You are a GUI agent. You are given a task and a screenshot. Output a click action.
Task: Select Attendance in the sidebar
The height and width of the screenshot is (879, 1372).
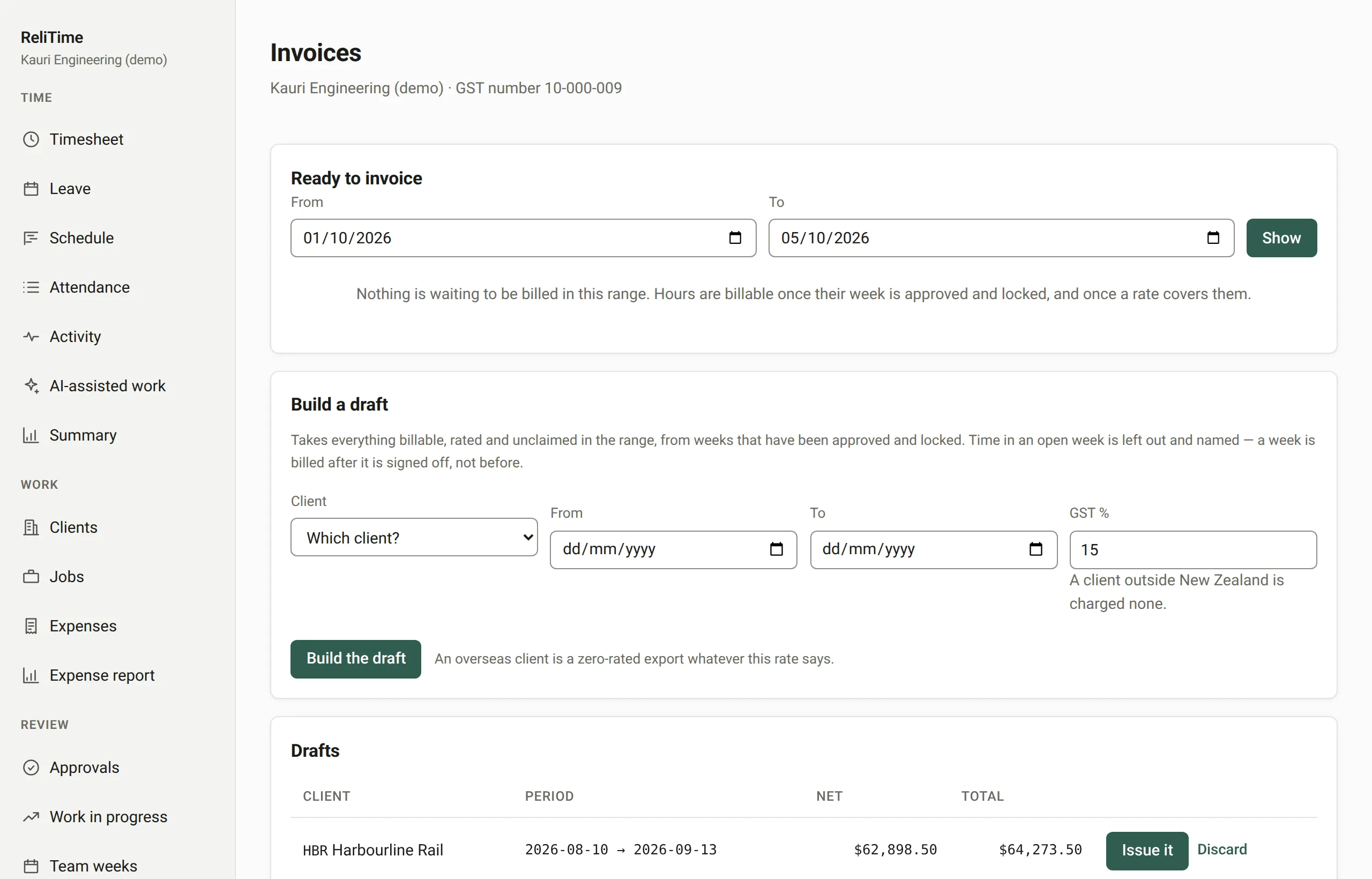coord(90,287)
